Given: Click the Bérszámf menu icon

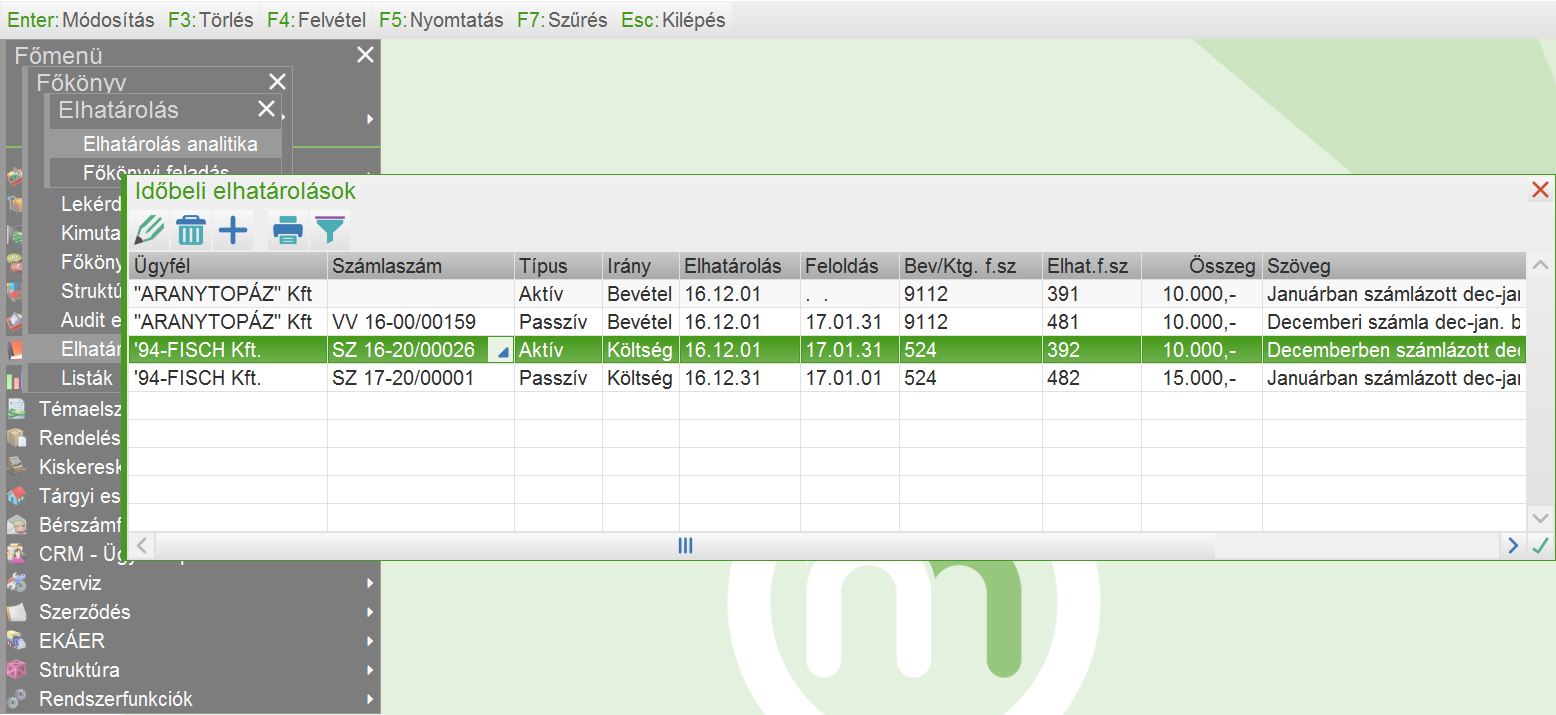Looking at the screenshot, I should tap(16, 525).
